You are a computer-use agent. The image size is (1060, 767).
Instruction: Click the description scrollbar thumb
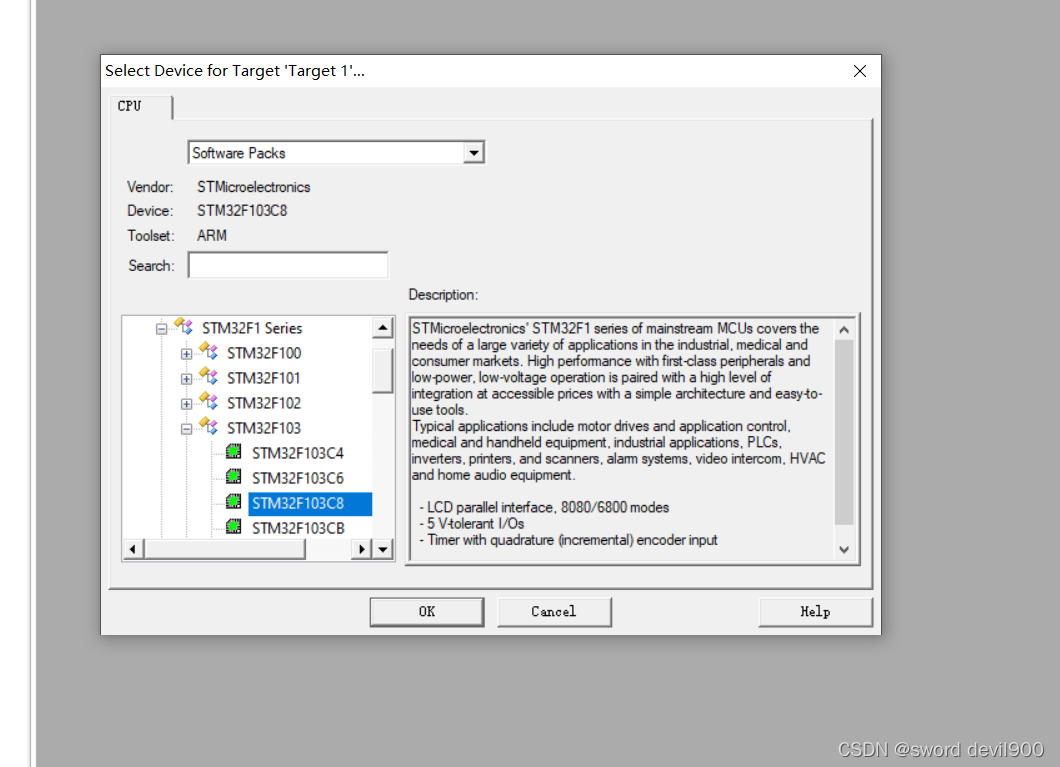tap(844, 432)
